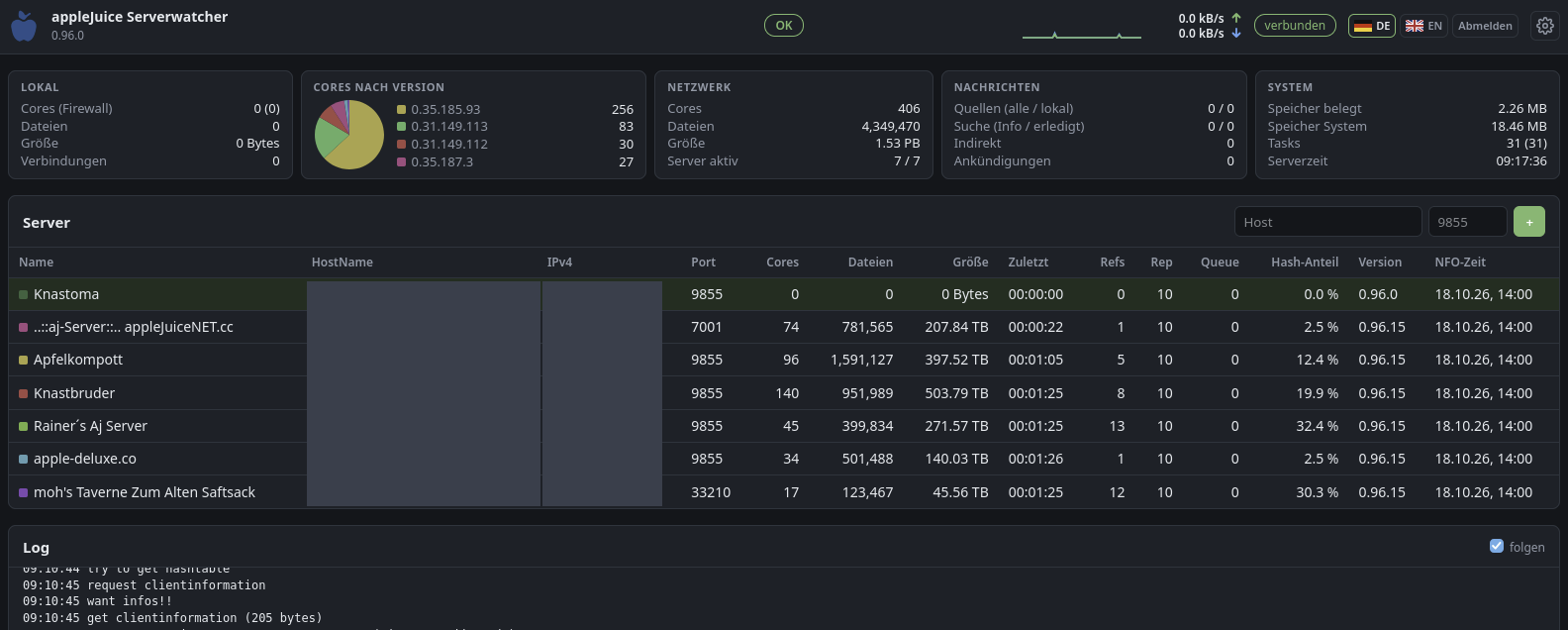Screen dimensions: 1568x630
Task: Click the appleJuice apple logo
Action: click(24, 26)
